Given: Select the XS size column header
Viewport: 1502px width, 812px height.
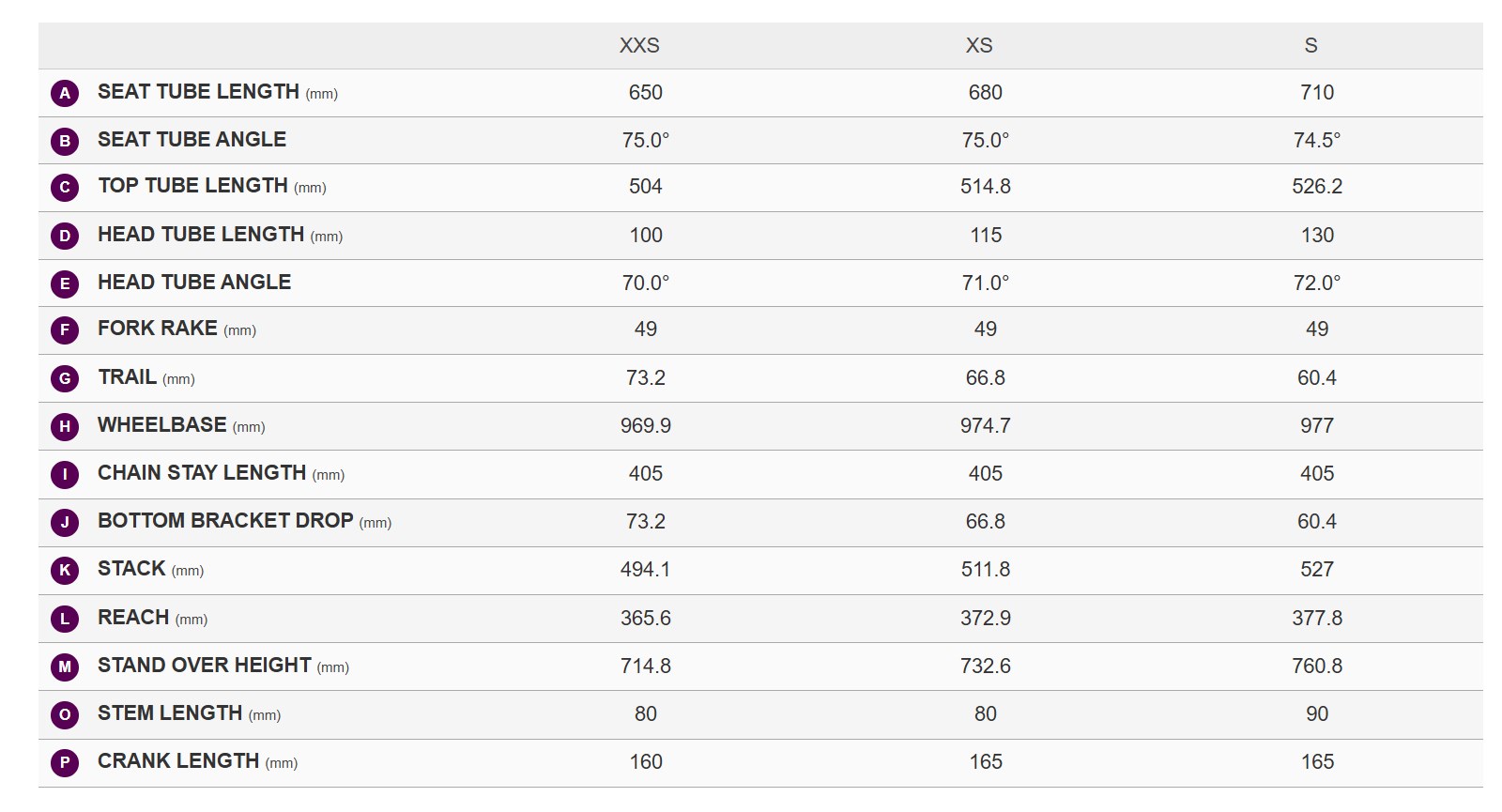Looking at the screenshot, I should pyautogui.click(x=979, y=45).
